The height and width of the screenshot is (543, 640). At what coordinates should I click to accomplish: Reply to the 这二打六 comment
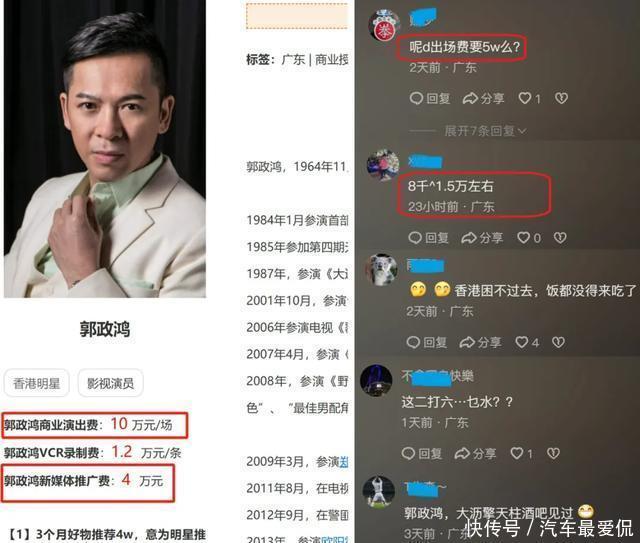pyautogui.click(x=422, y=453)
